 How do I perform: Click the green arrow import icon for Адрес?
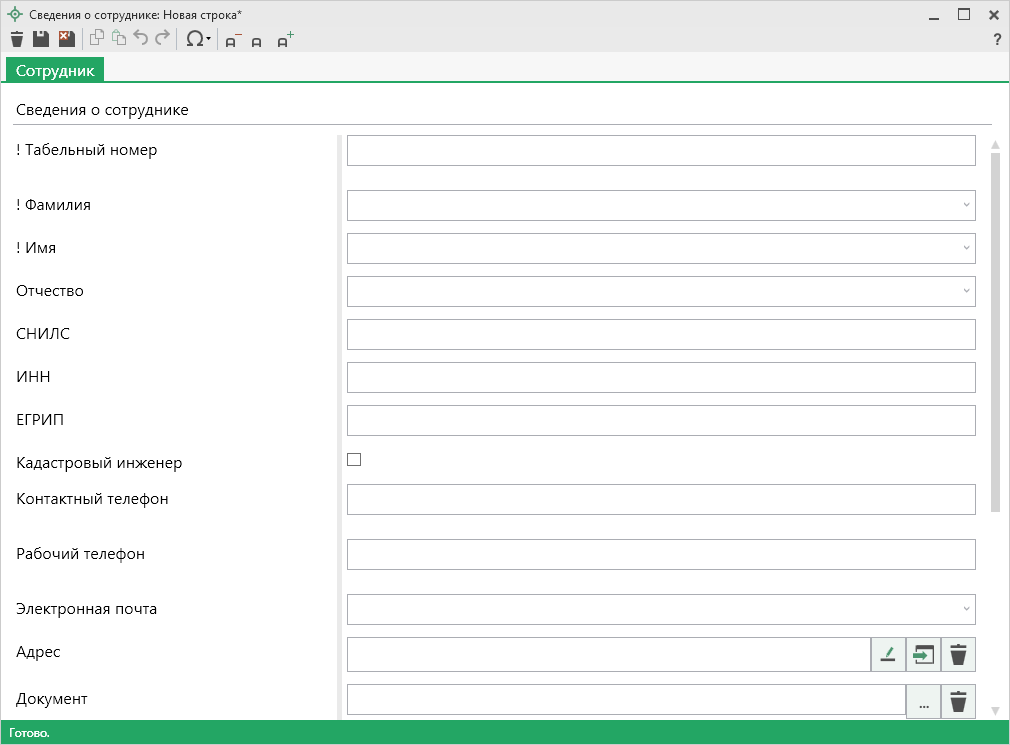(923, 655)
